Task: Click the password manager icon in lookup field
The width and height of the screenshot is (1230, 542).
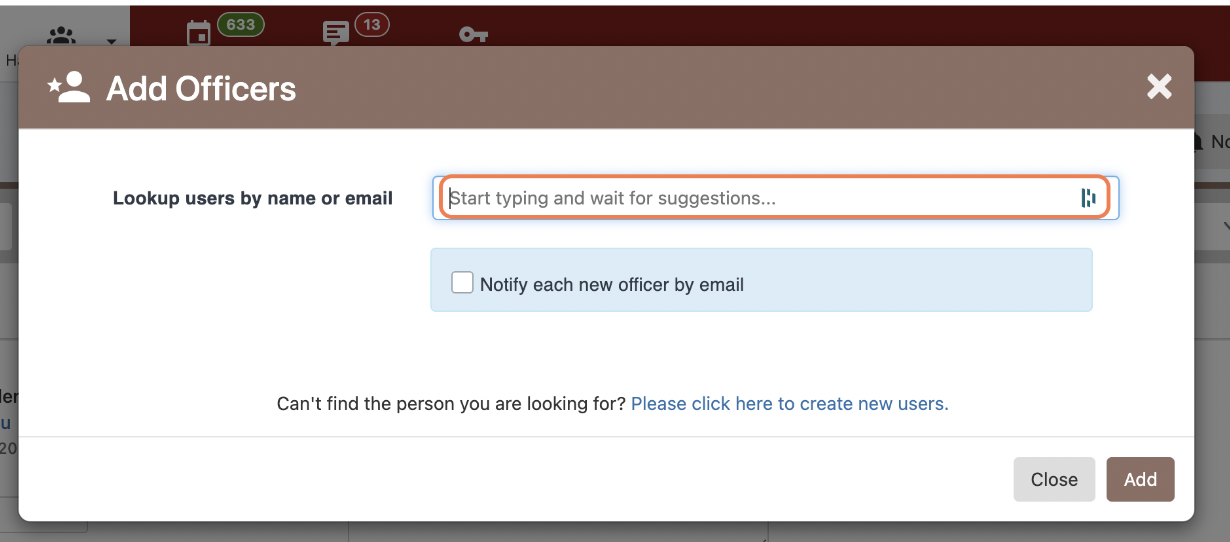Action: point(1088,198)
